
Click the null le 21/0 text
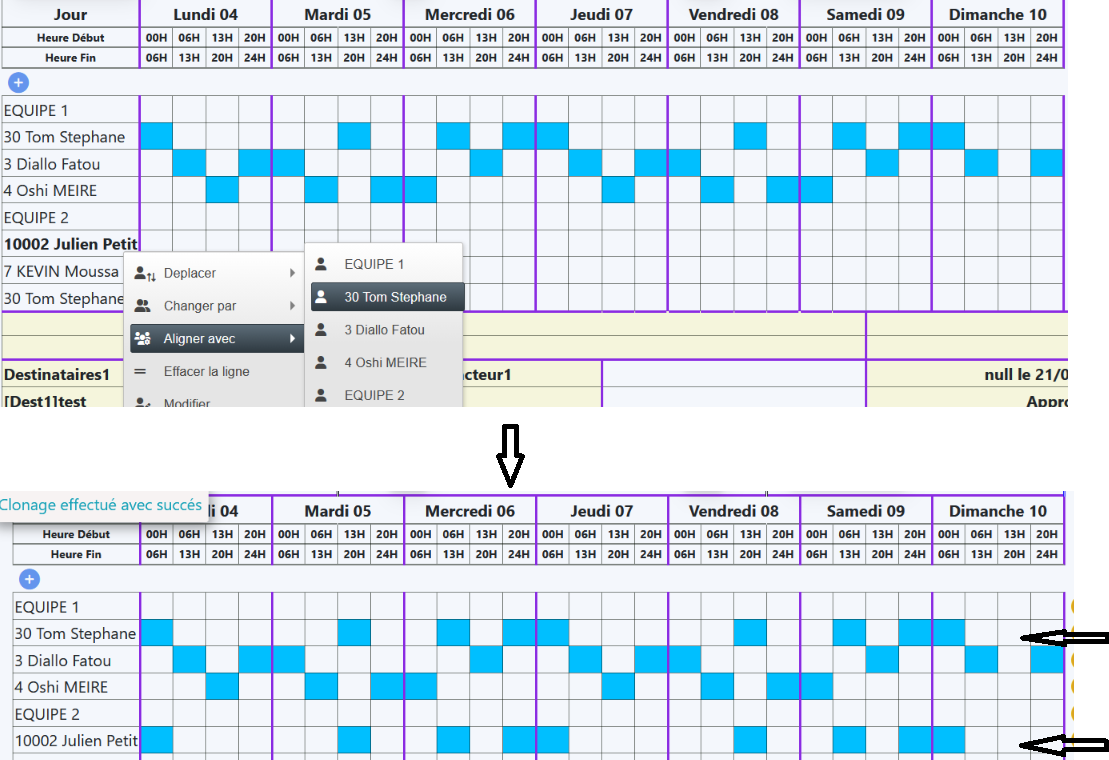(x=1026, y=375)
